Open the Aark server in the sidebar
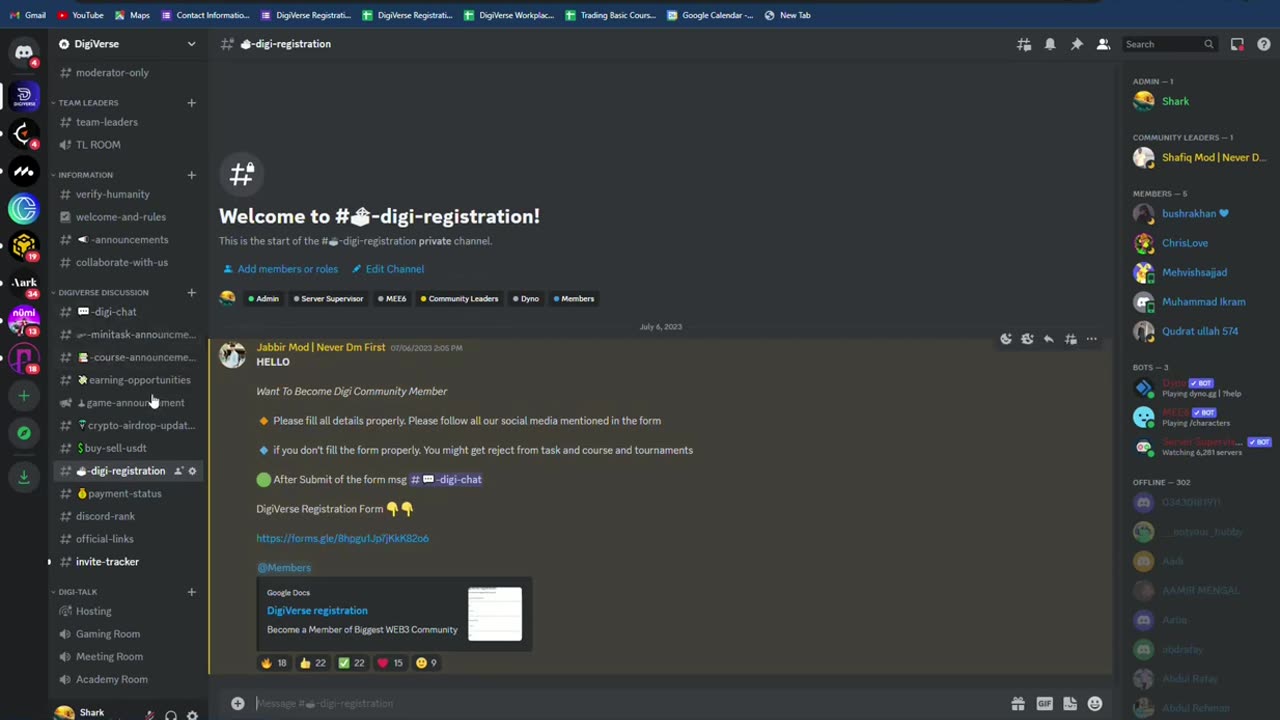This screenshot has height=720, width=1280. pos(24,283)
